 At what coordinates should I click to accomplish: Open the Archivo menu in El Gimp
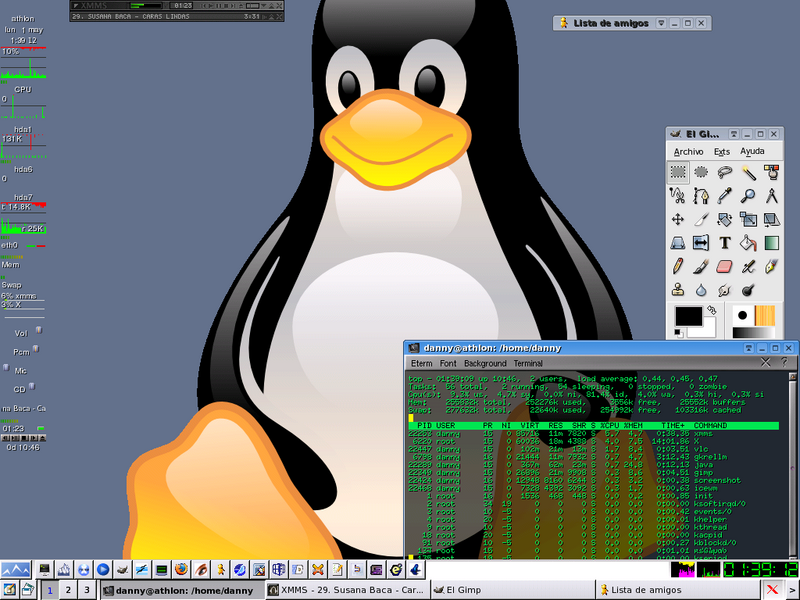[687, 151]
